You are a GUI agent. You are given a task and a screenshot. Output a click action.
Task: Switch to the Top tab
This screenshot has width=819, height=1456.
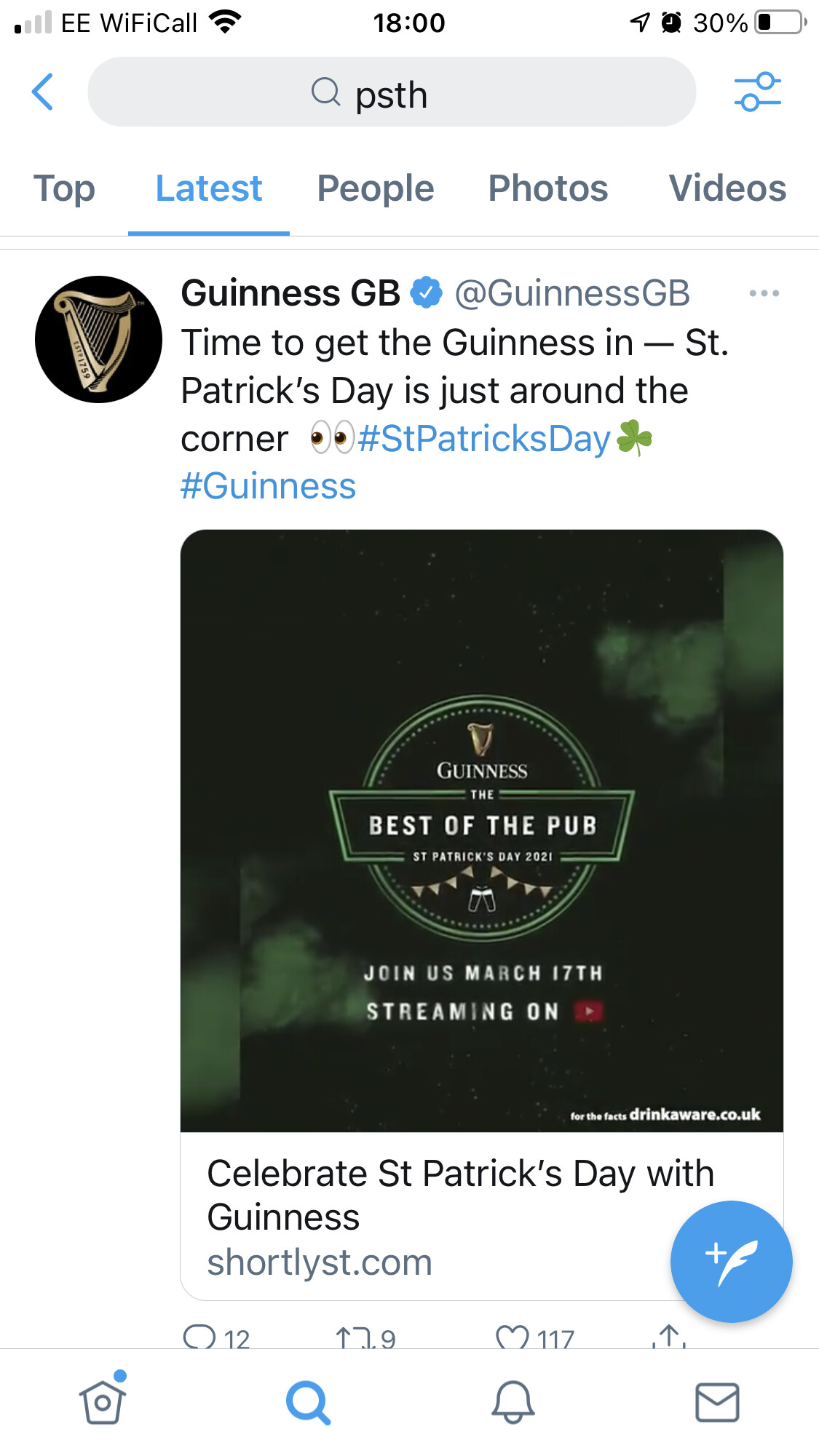[64, 188]
